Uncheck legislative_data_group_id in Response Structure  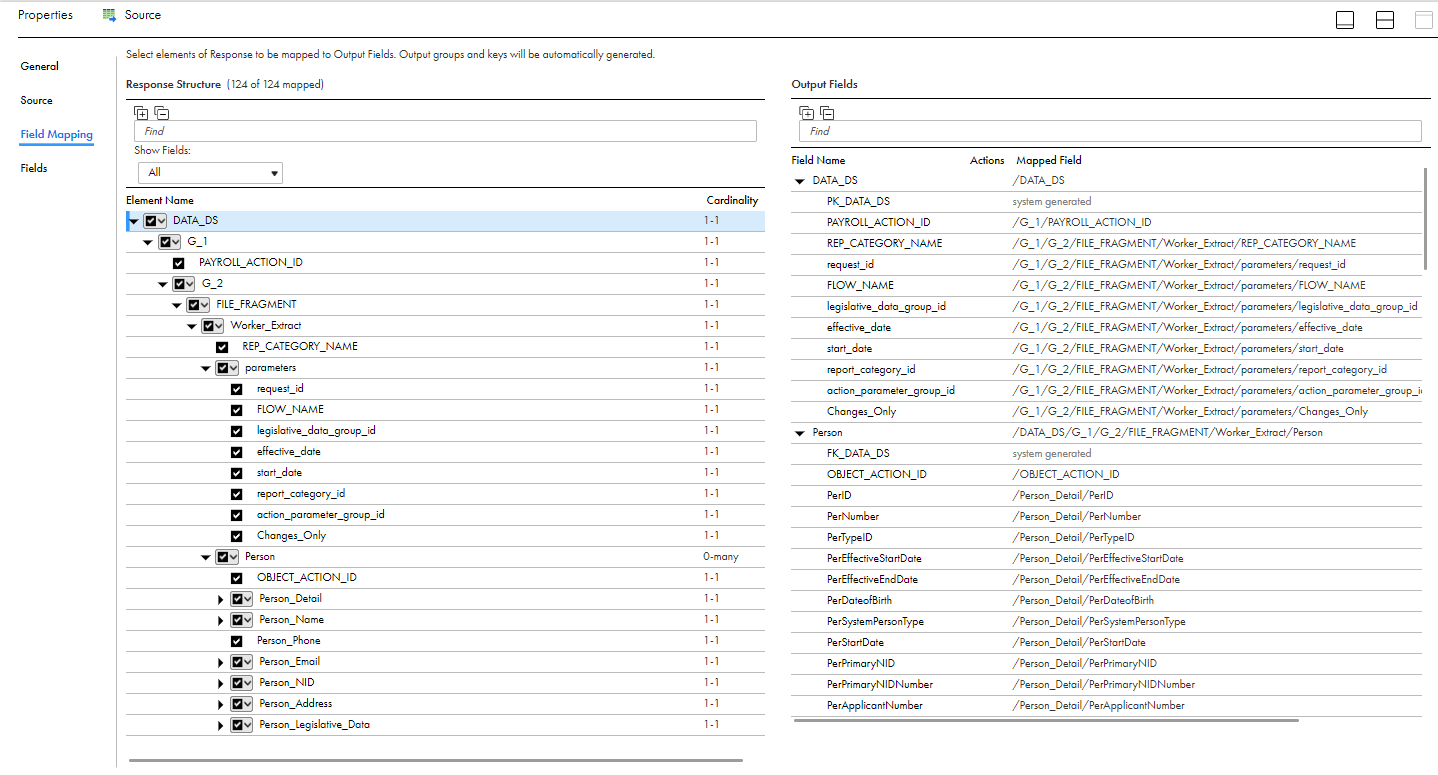(x=237, y=431)
